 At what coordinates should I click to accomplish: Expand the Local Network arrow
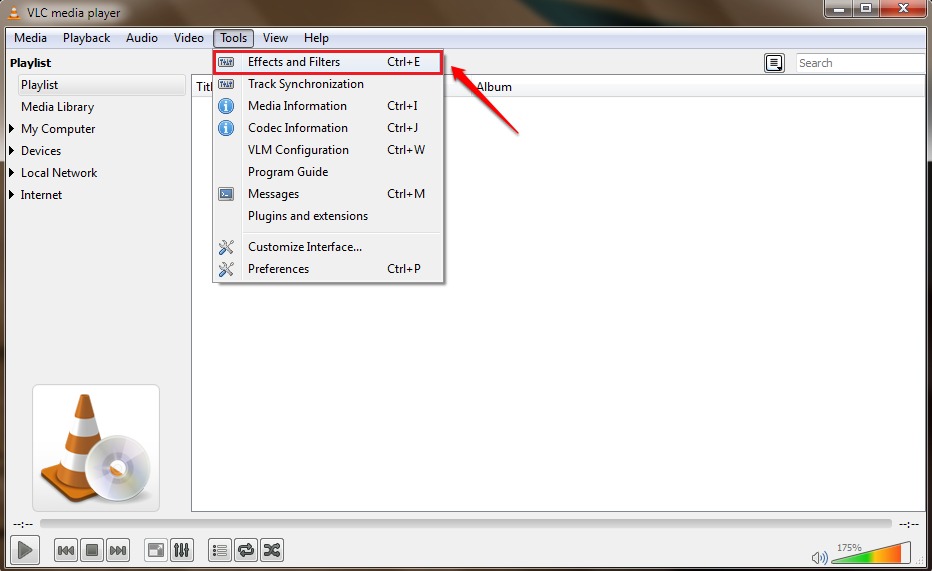point(11,172)
